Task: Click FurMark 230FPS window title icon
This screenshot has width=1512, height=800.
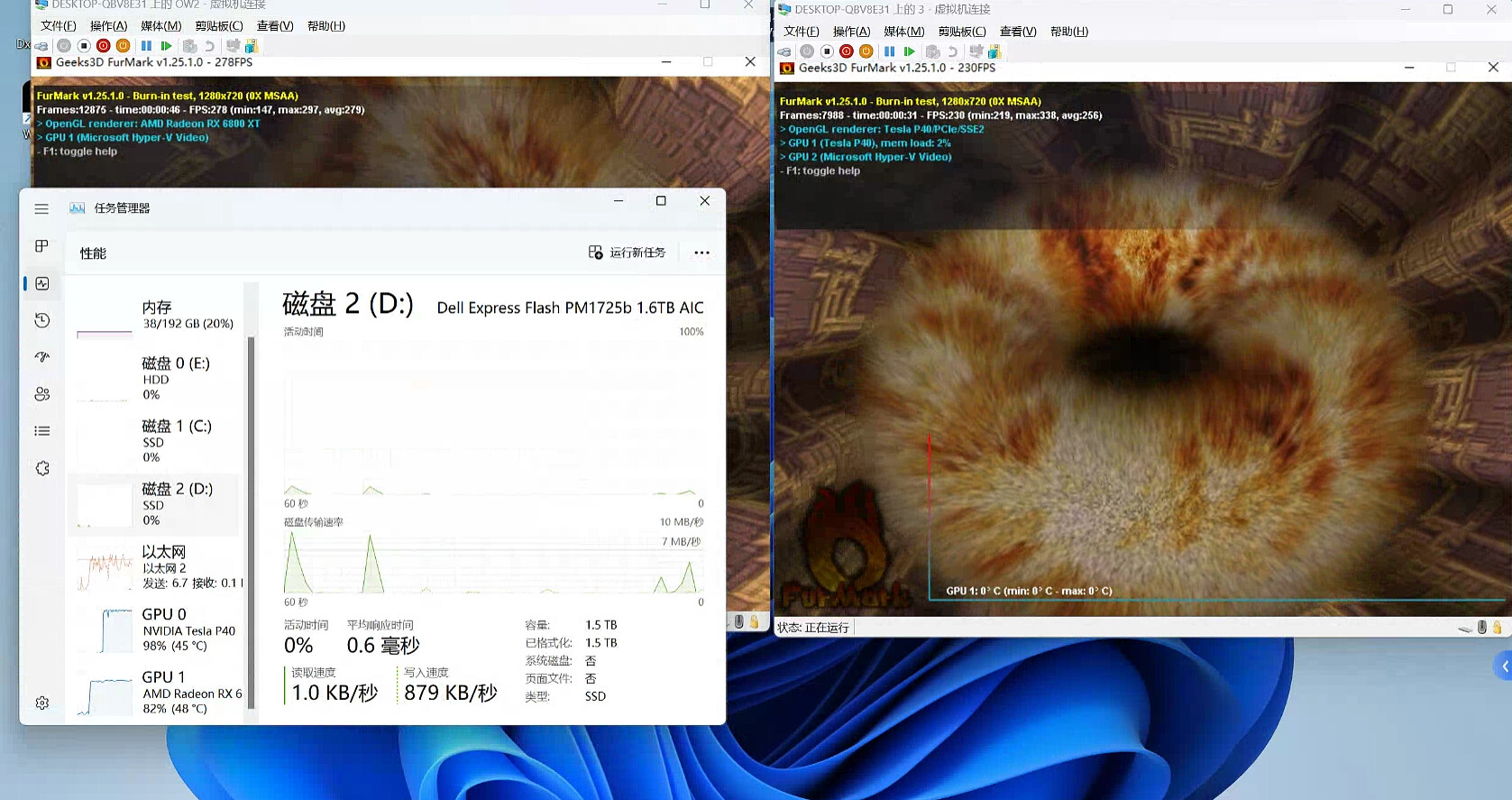Action: coord(786,68)
